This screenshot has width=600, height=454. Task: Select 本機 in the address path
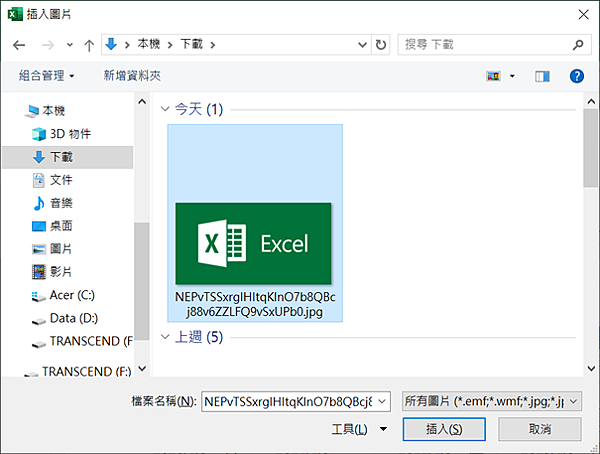coord(149,44)
